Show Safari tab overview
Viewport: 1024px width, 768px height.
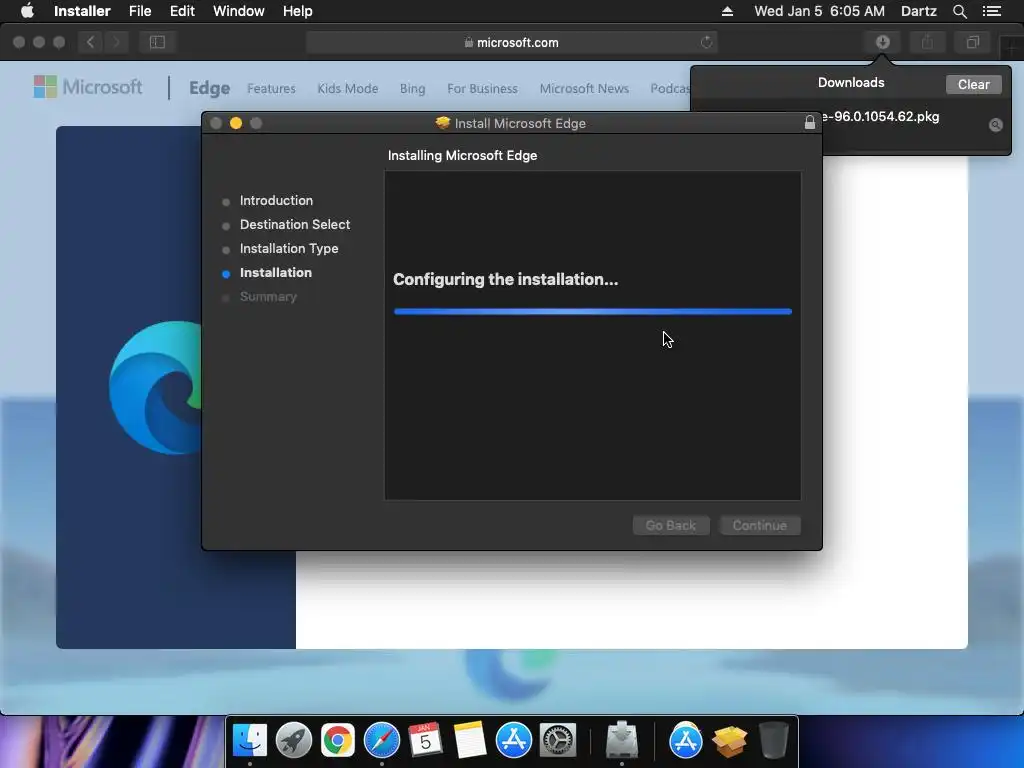click(x=972, y=42)
